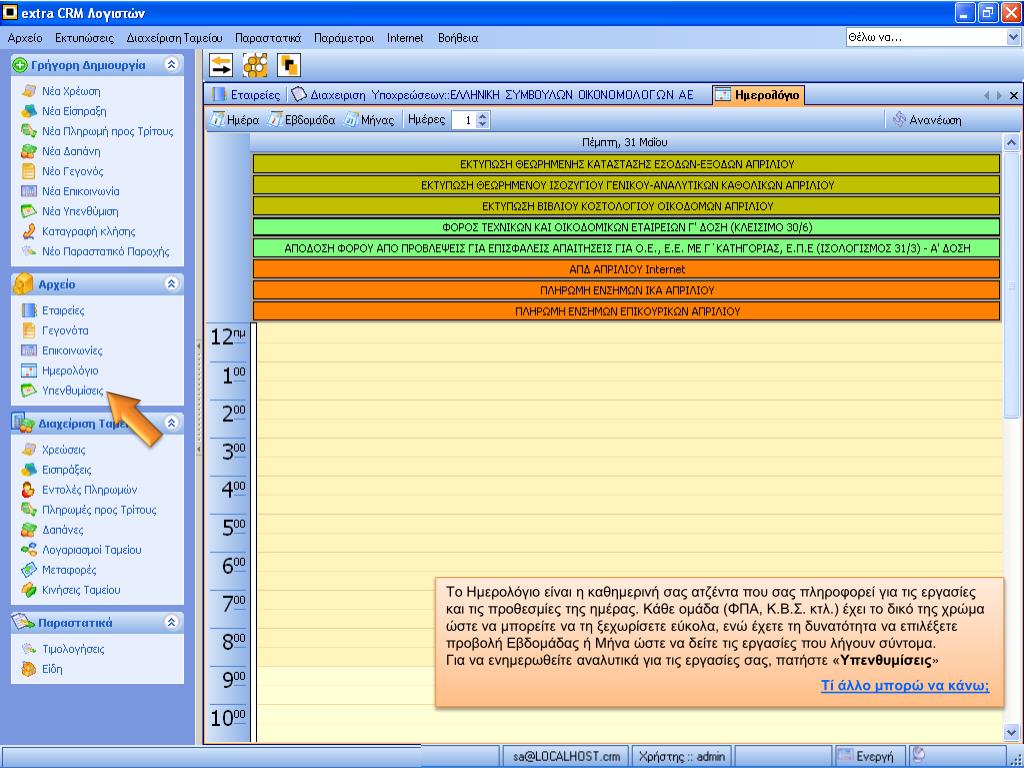Screen dimensions: 1024x768
Task: Switch to Διαχείριση Υποχρεώσεων tab
Action: [x=492, y=95]
